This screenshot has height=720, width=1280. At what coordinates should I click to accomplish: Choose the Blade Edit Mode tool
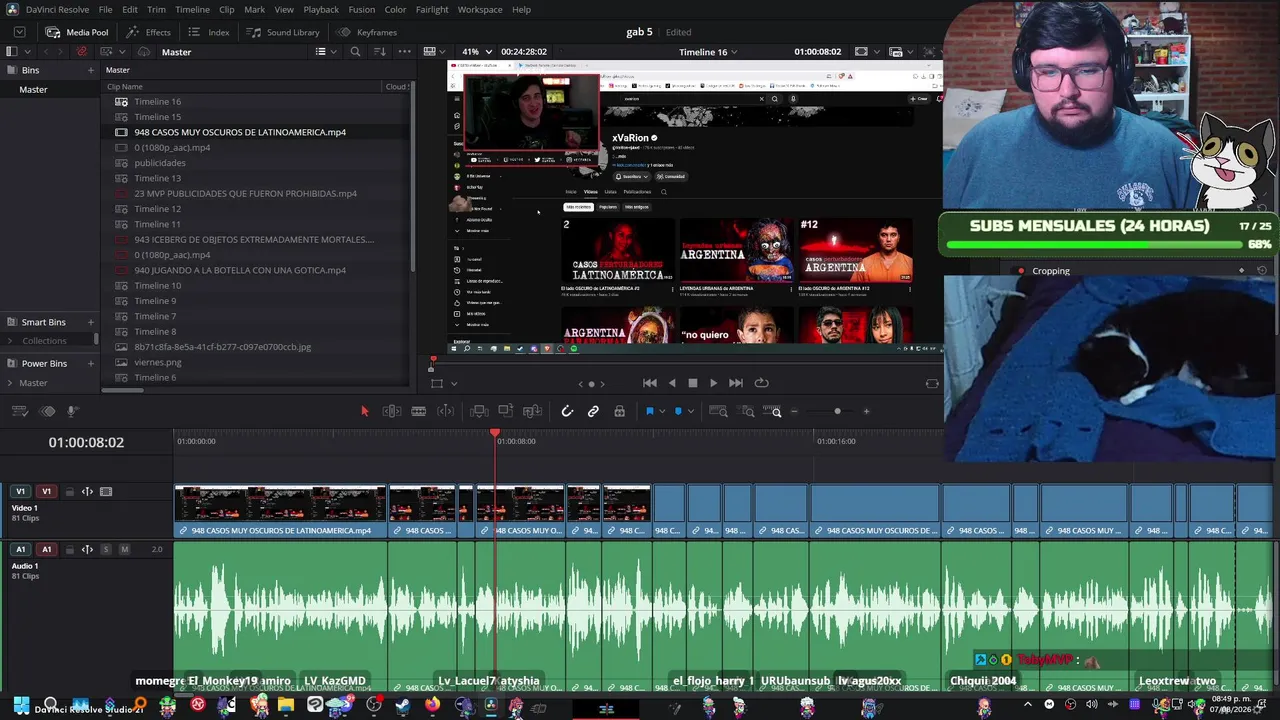(x=419, y=411)
